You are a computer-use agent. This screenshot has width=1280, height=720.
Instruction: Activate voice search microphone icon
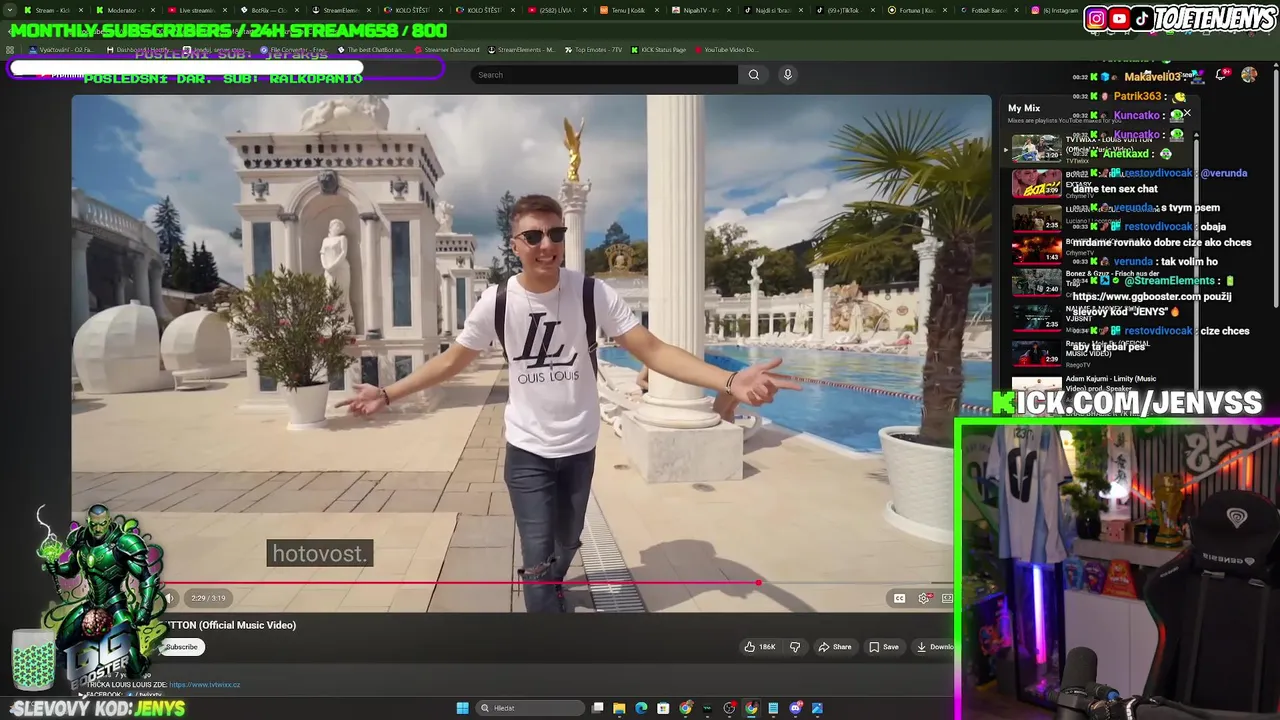(x=788, y=74)
